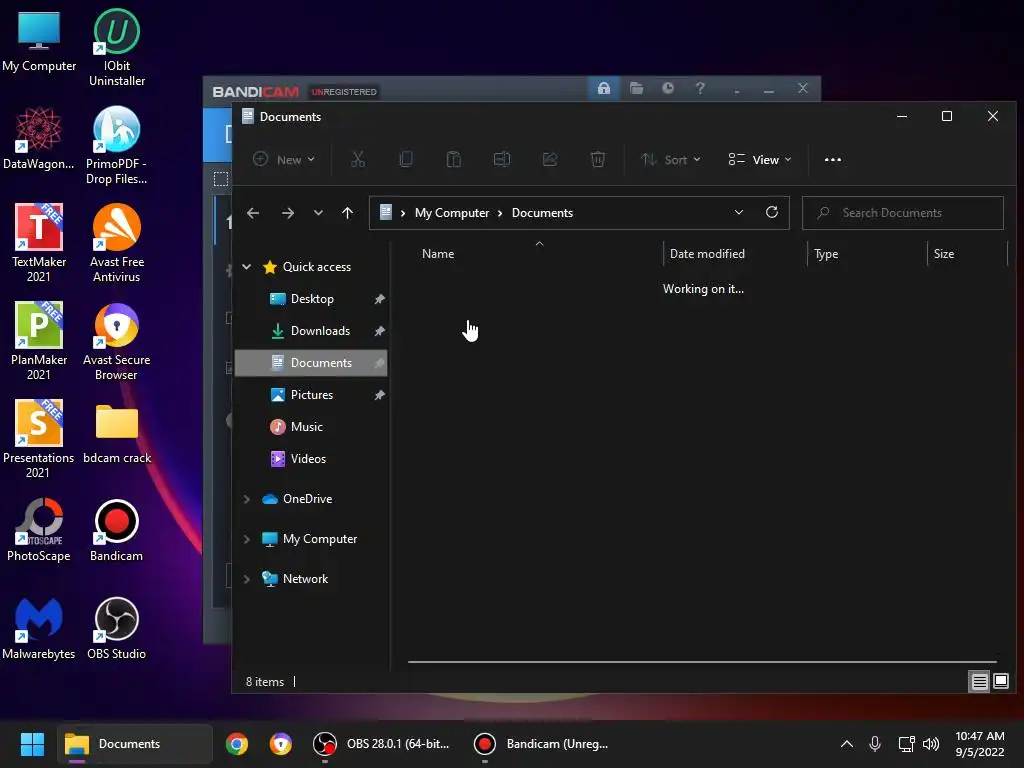Select Documents in navigation pane
The image size is (1024, 768).
311,362
